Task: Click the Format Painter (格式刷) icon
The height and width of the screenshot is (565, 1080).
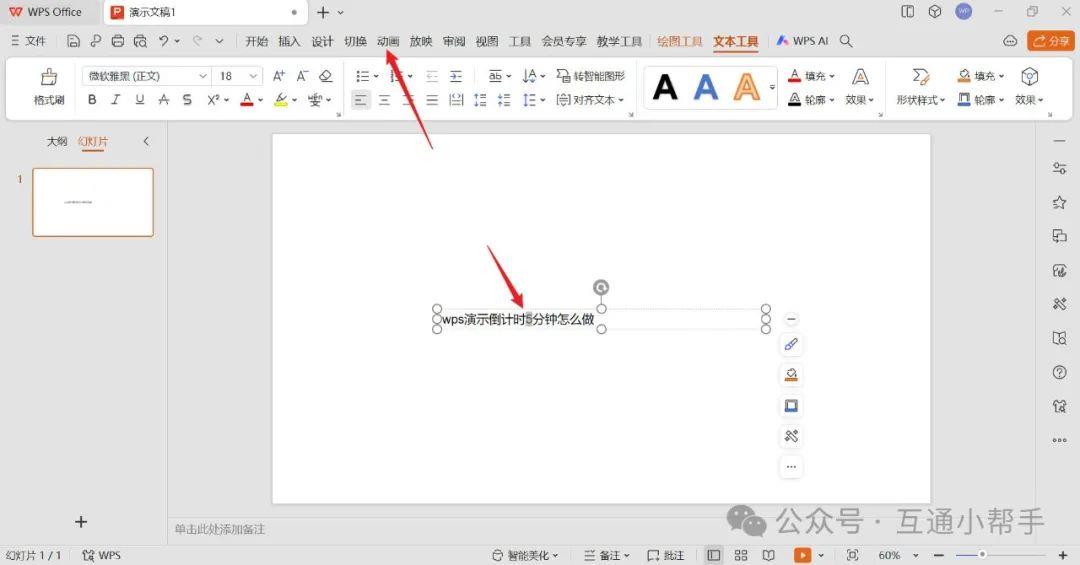Action: (x=49, y=76)
